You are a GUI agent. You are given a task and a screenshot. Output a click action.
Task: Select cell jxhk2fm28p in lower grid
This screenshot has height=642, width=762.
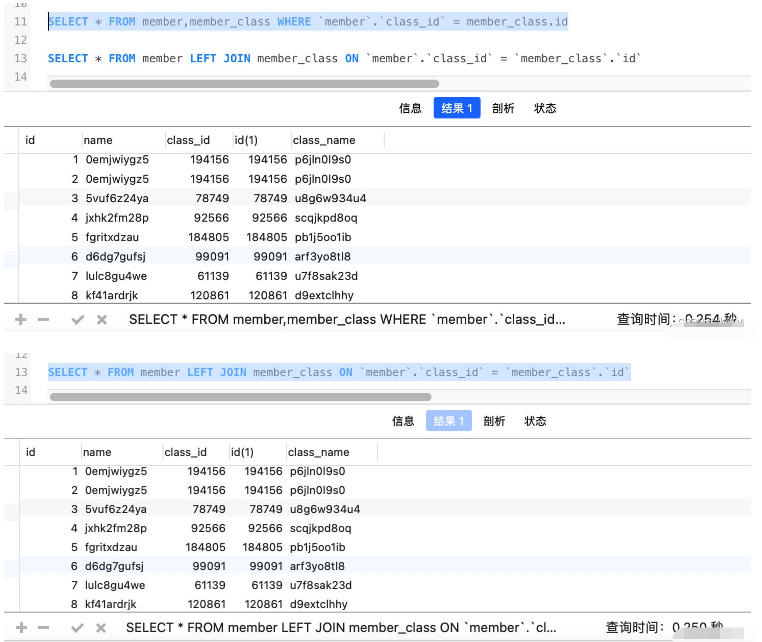point(116,528)
